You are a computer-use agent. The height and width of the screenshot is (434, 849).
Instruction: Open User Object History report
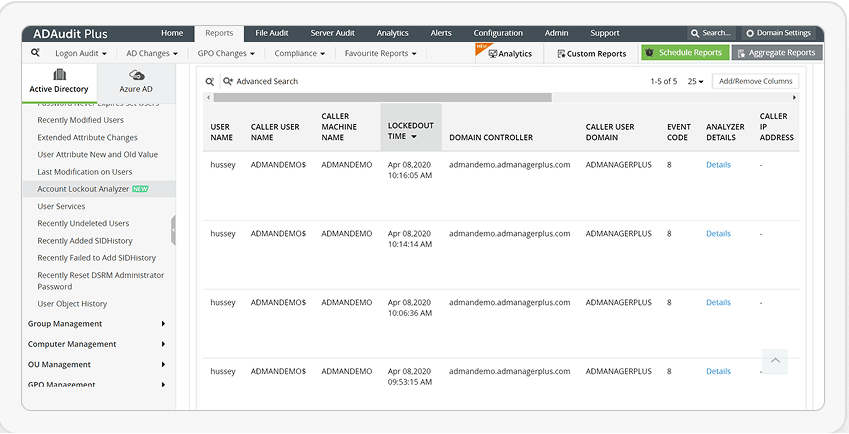(72, 304)
